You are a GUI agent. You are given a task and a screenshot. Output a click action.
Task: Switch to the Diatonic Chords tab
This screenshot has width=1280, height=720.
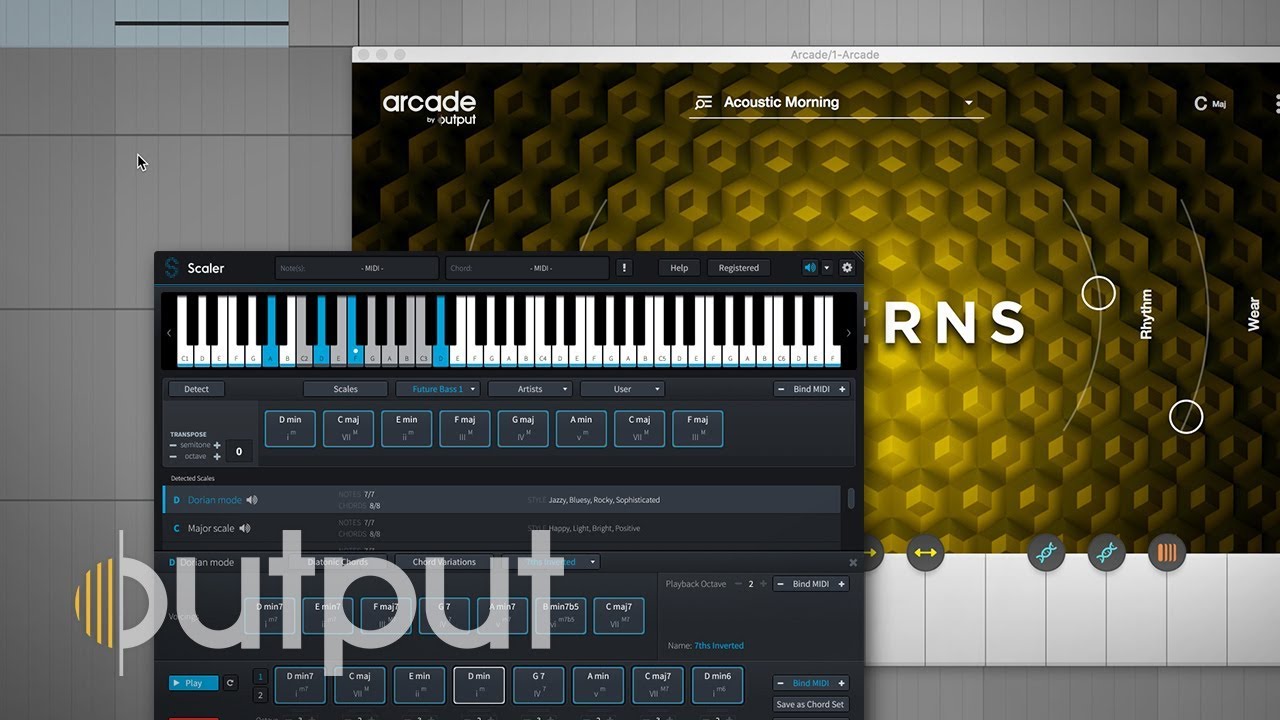pyautogui.click(x=337, y=562)
